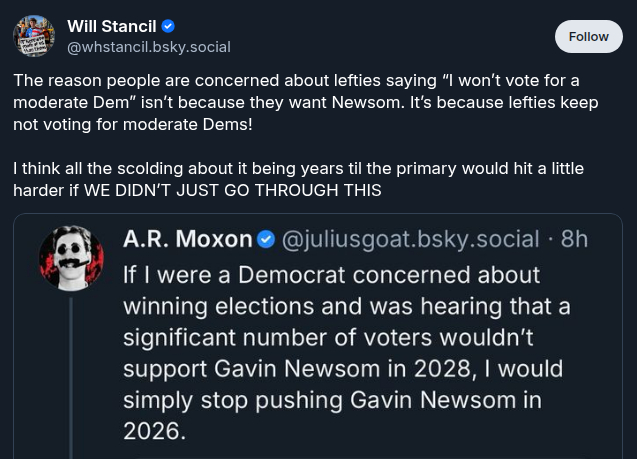637x459 pixels.
Task: Click "simply stop pushing Gavin Newsom in" line
Action: pos(332,401)
